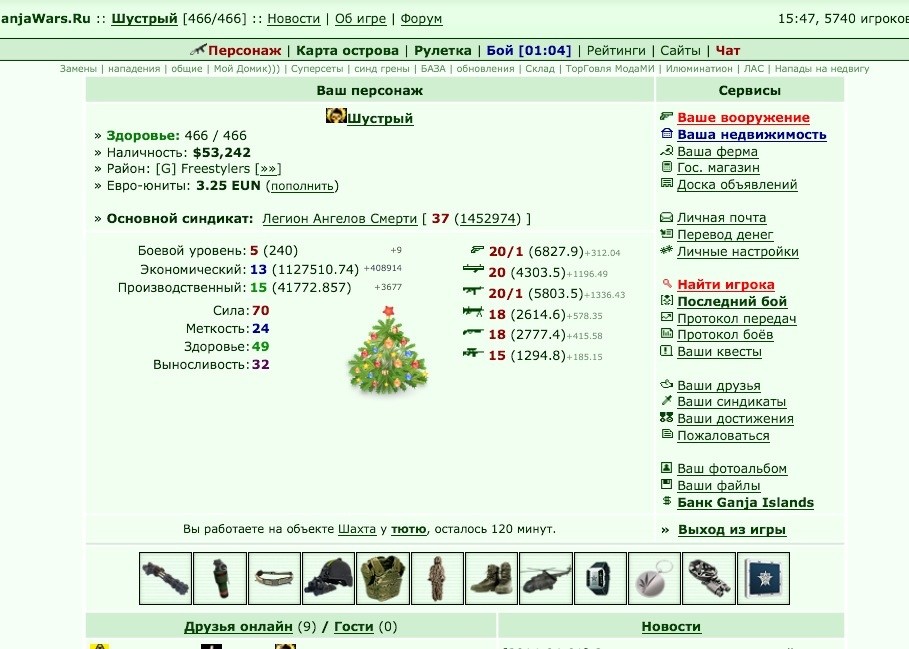Click the Новости link in header
Image resolution: width=909 pixels, height=649 pixels.
pos(293,19)
